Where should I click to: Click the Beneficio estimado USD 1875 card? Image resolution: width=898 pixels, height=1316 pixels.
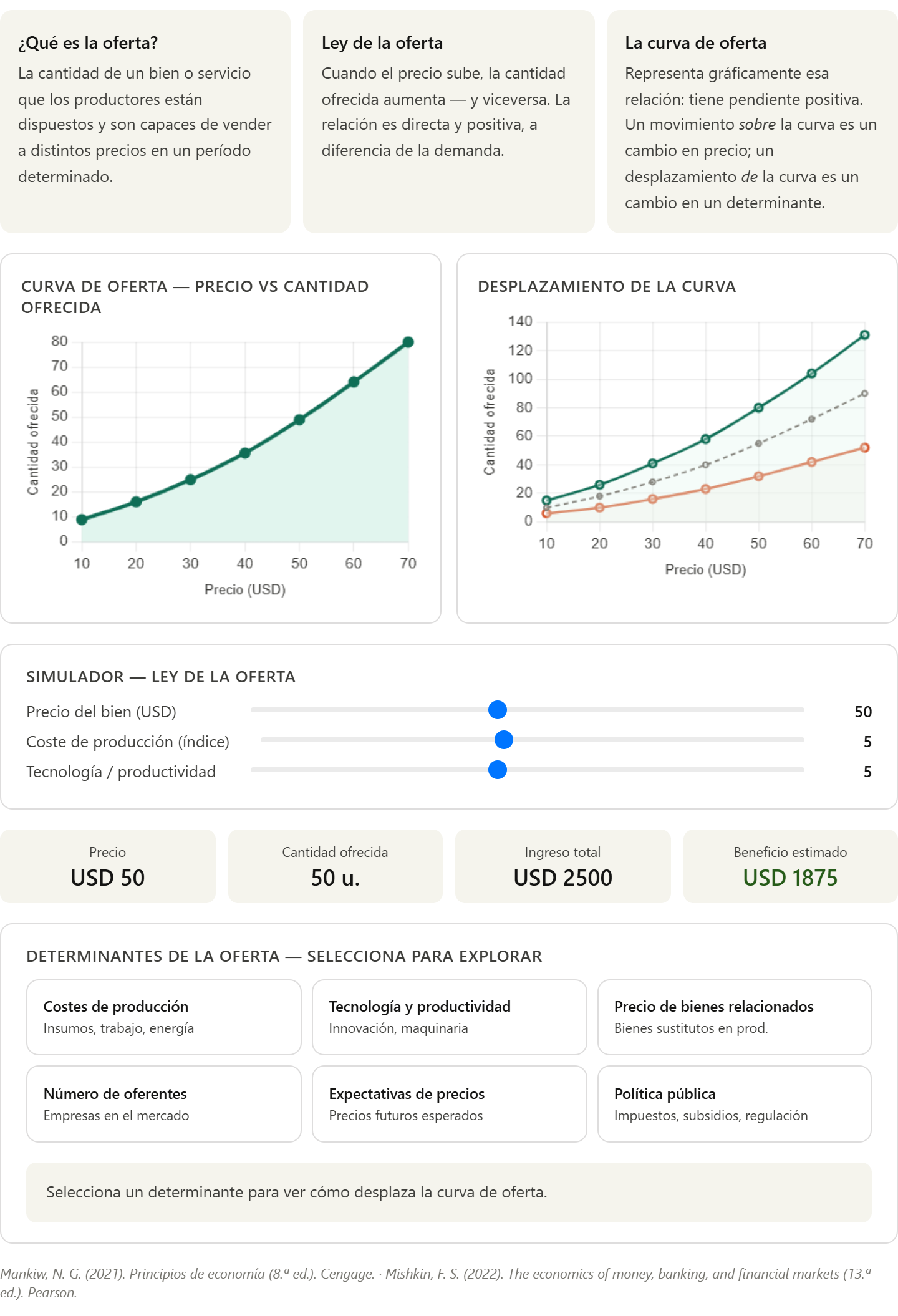(790, 866)
